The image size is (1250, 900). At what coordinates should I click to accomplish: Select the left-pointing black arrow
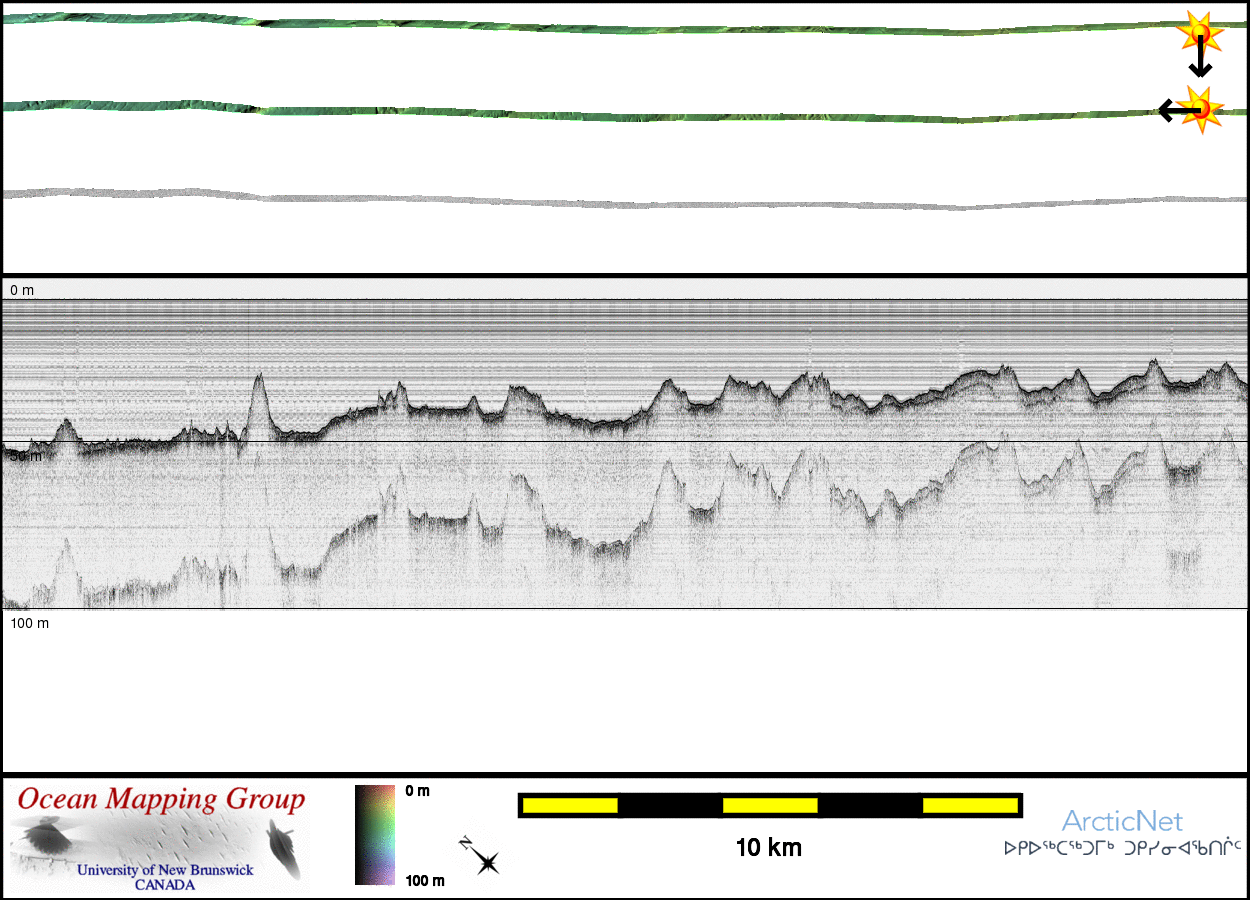(1171, 110)
